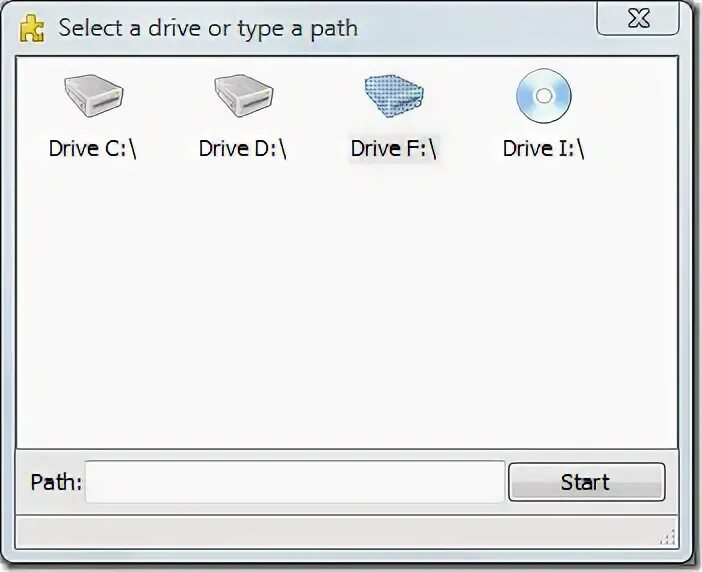702x572 pixels.
Task: Click the resize grip in window corner
Action: coord(668,537)
